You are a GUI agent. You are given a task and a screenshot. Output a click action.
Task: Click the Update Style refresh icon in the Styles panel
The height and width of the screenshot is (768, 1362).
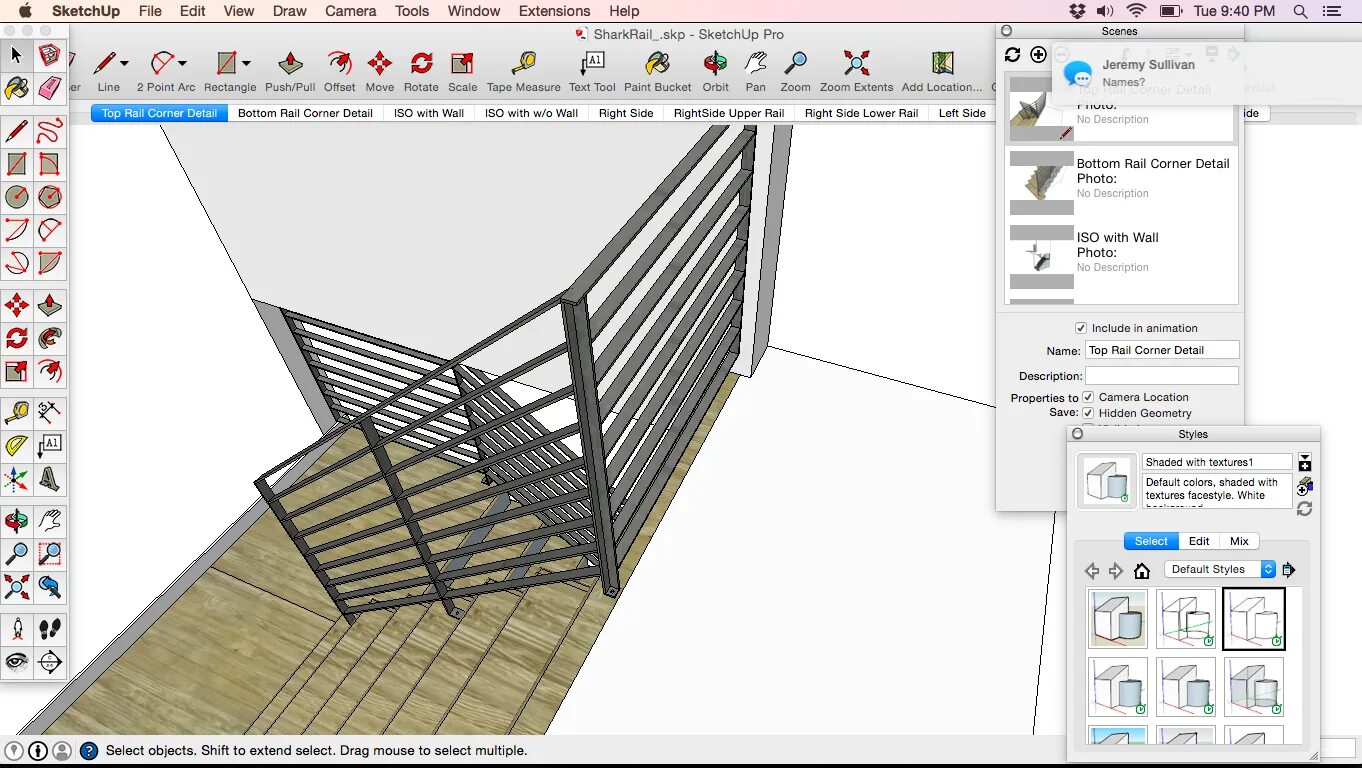tap(1304, 509)
